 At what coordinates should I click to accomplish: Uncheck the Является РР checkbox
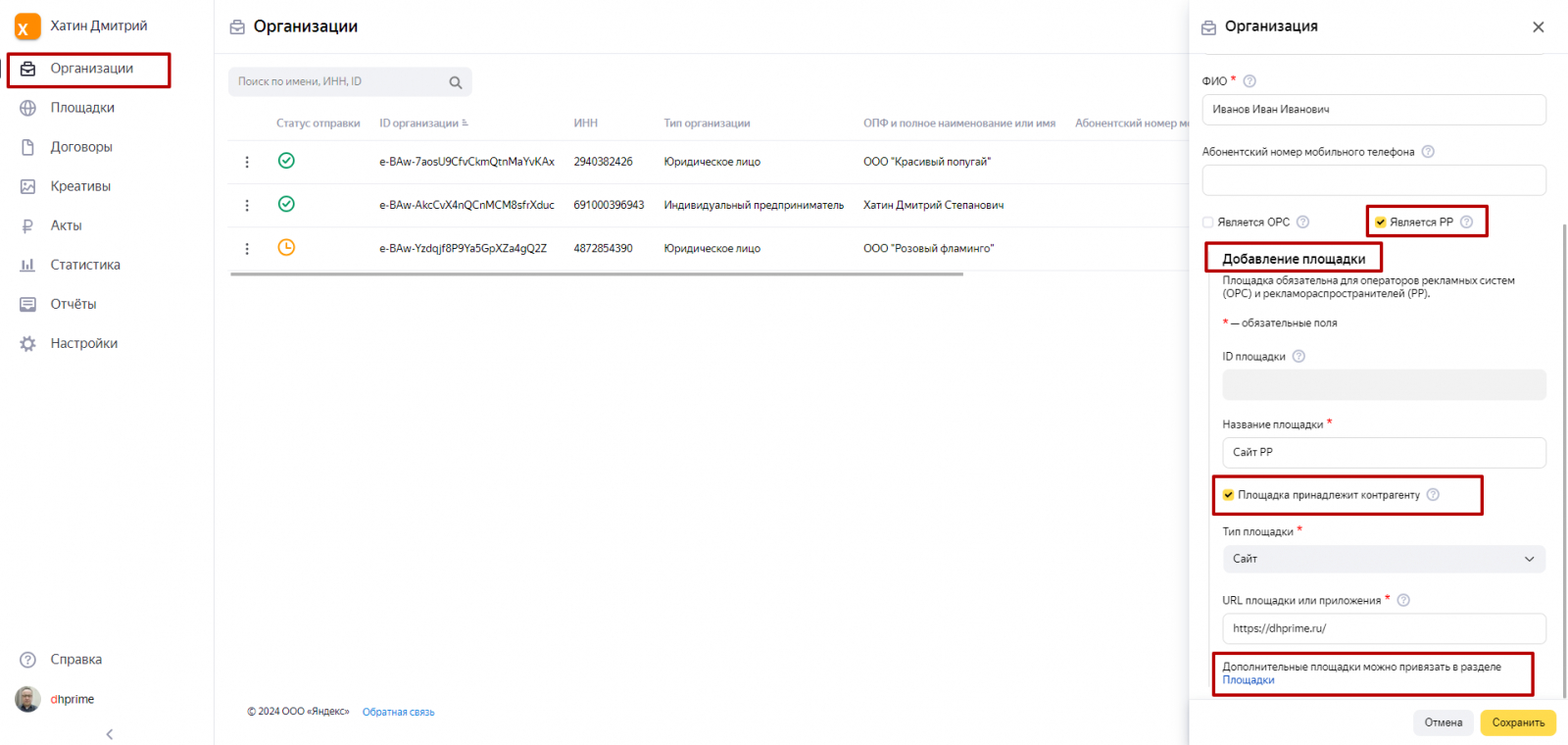click(1380, 223)
